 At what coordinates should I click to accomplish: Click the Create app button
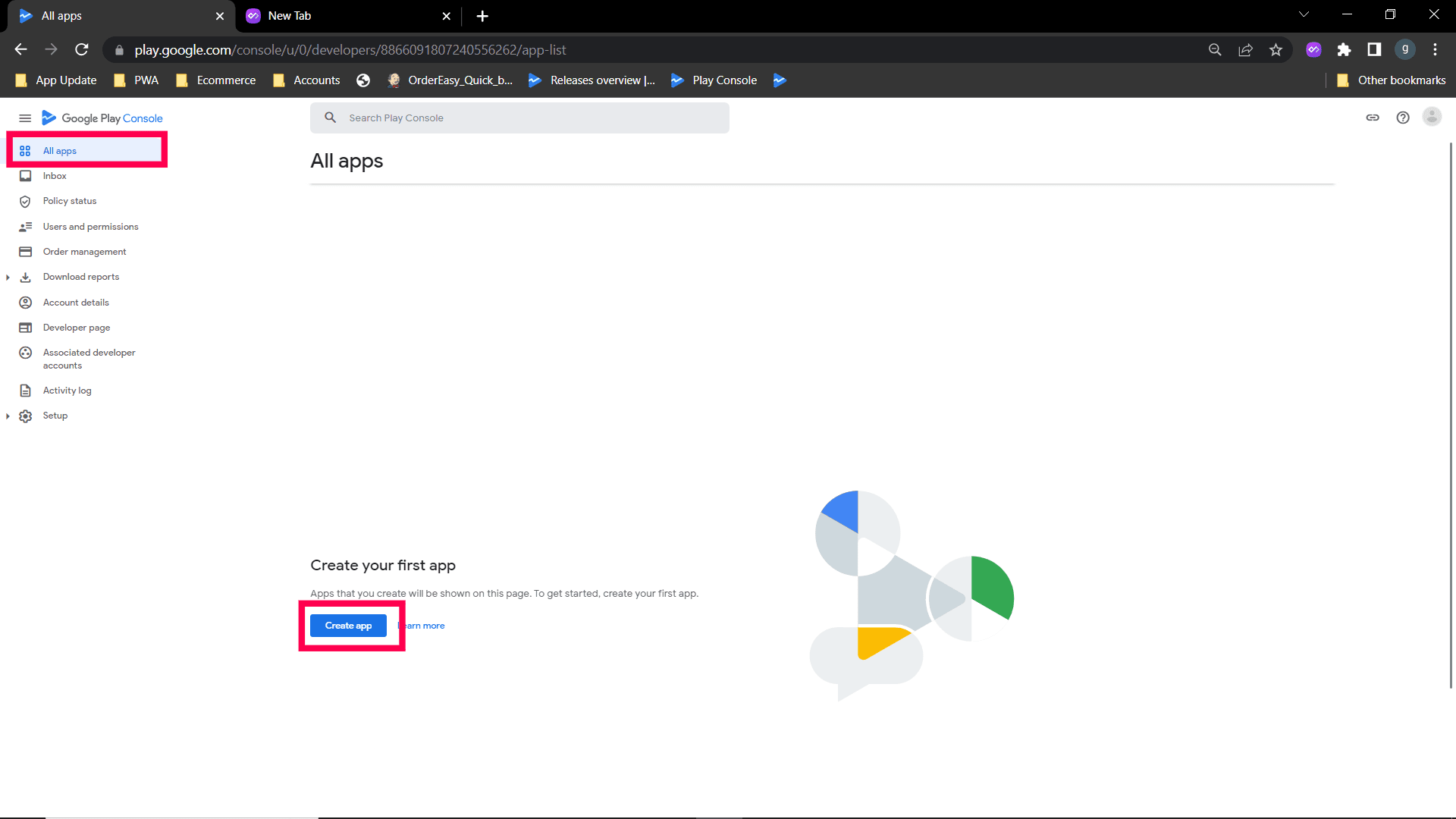348,626
